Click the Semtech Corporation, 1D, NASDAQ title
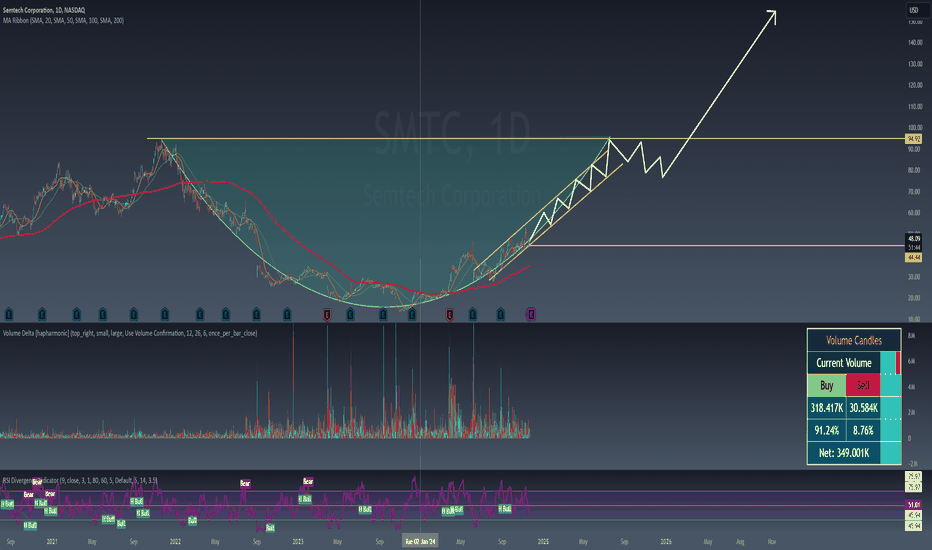The width and height of the screenshot is (932, 550). (44, 10)
